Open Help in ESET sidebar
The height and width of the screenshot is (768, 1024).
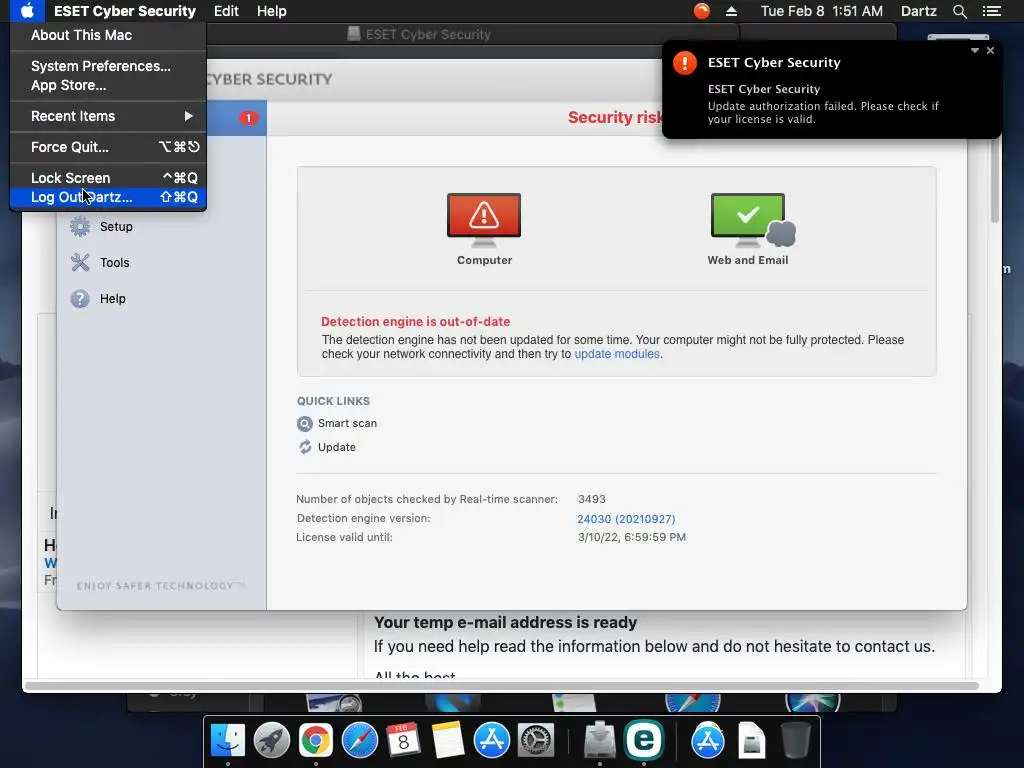[x=112, y=298]
